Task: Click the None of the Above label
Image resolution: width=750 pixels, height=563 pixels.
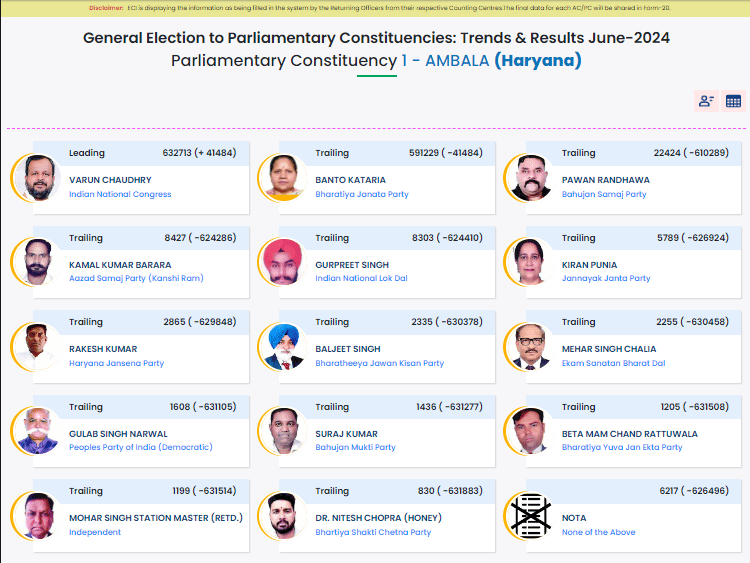Action: (x=598, y=532)
